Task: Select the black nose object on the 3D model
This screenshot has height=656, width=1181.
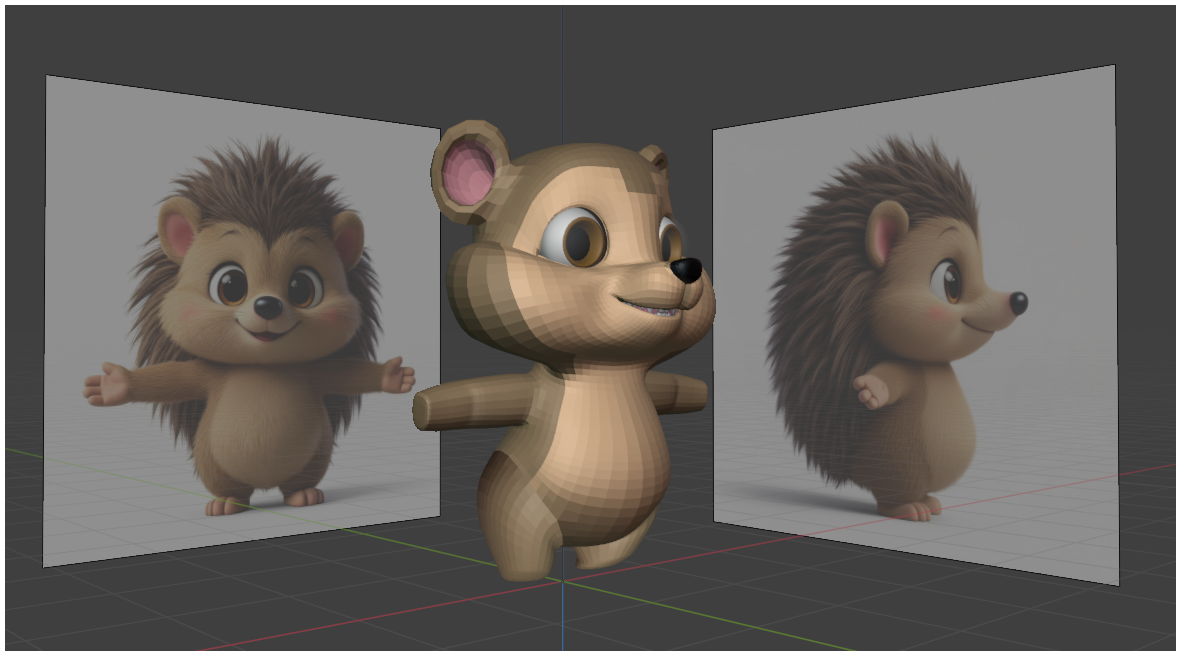Action: click(685, 270)
